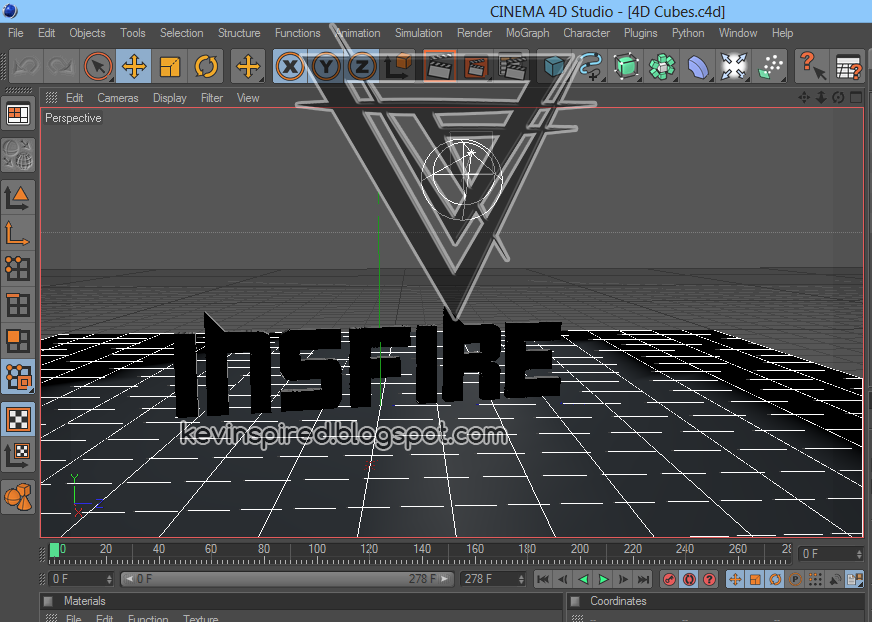Click the last recently used tool icon
Image resolution: width=872 pixels, height=622 pixels.
(247, 67)
